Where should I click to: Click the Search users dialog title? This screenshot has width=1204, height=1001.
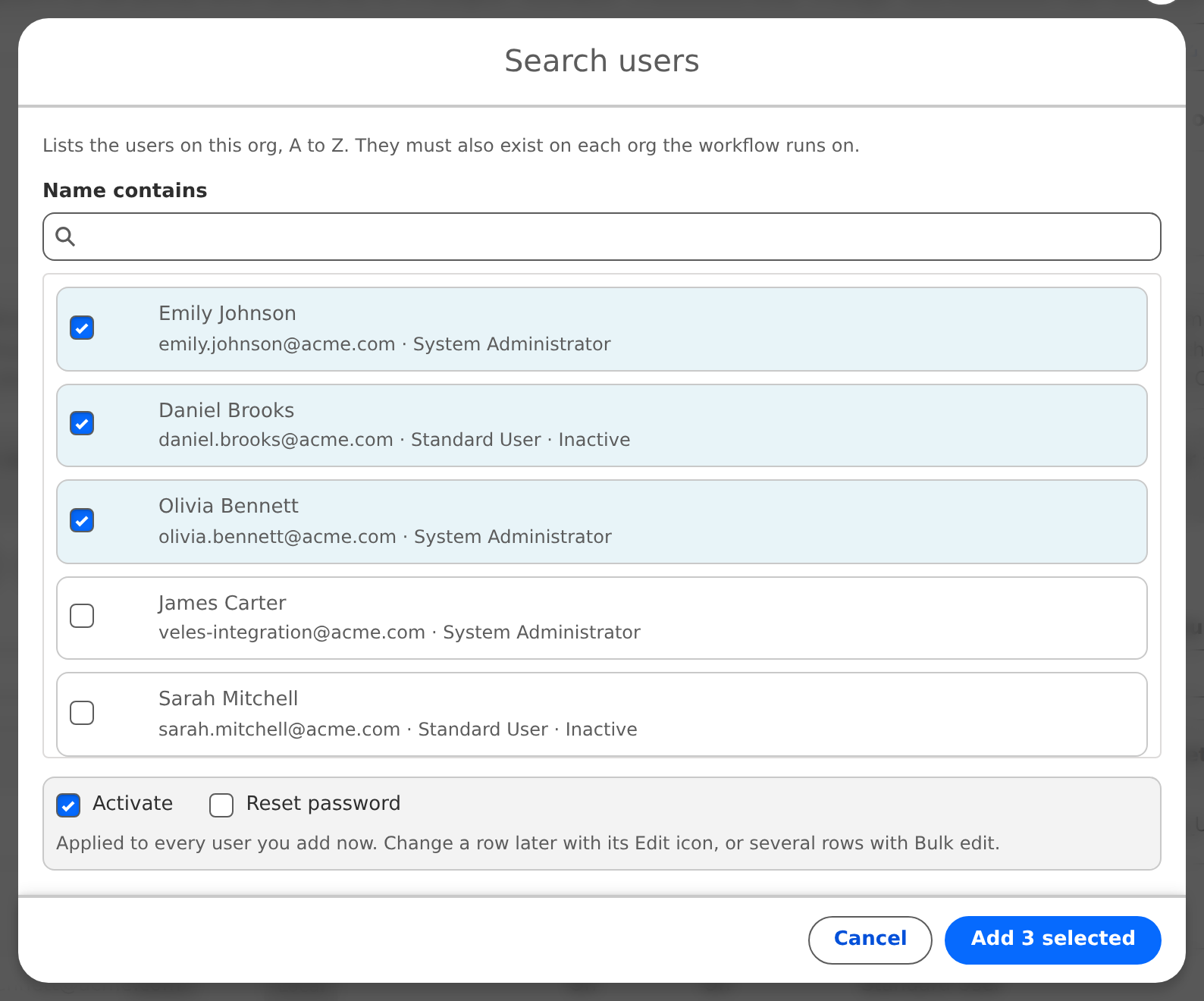point(602,61)
